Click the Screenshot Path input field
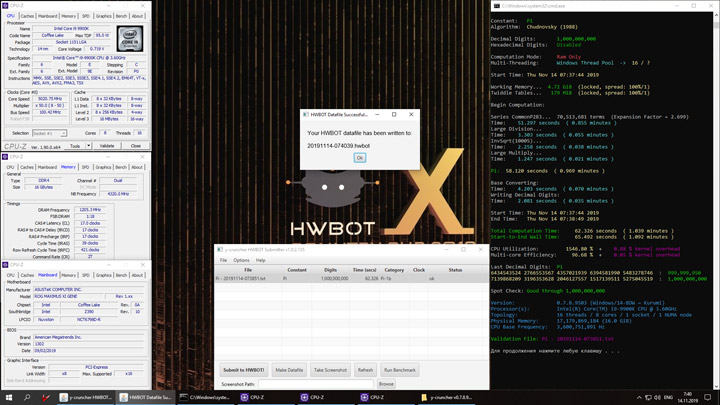This screenshot has width=720, height=405. [315, 384]
